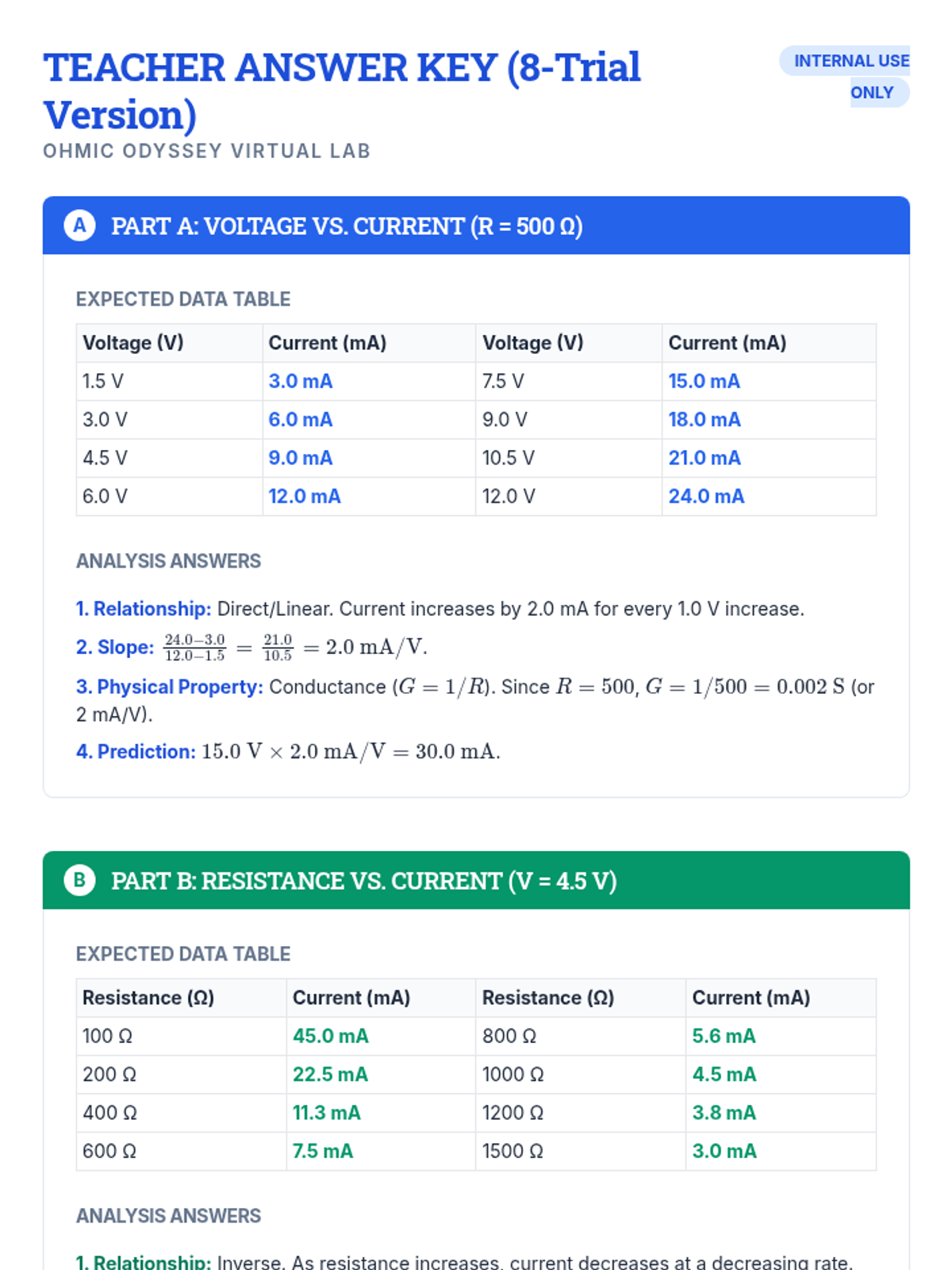The width and height of the screenshot is (952, 1270).
Task: Click the 7.5 V voltage cell
Action: coord(503,381)
